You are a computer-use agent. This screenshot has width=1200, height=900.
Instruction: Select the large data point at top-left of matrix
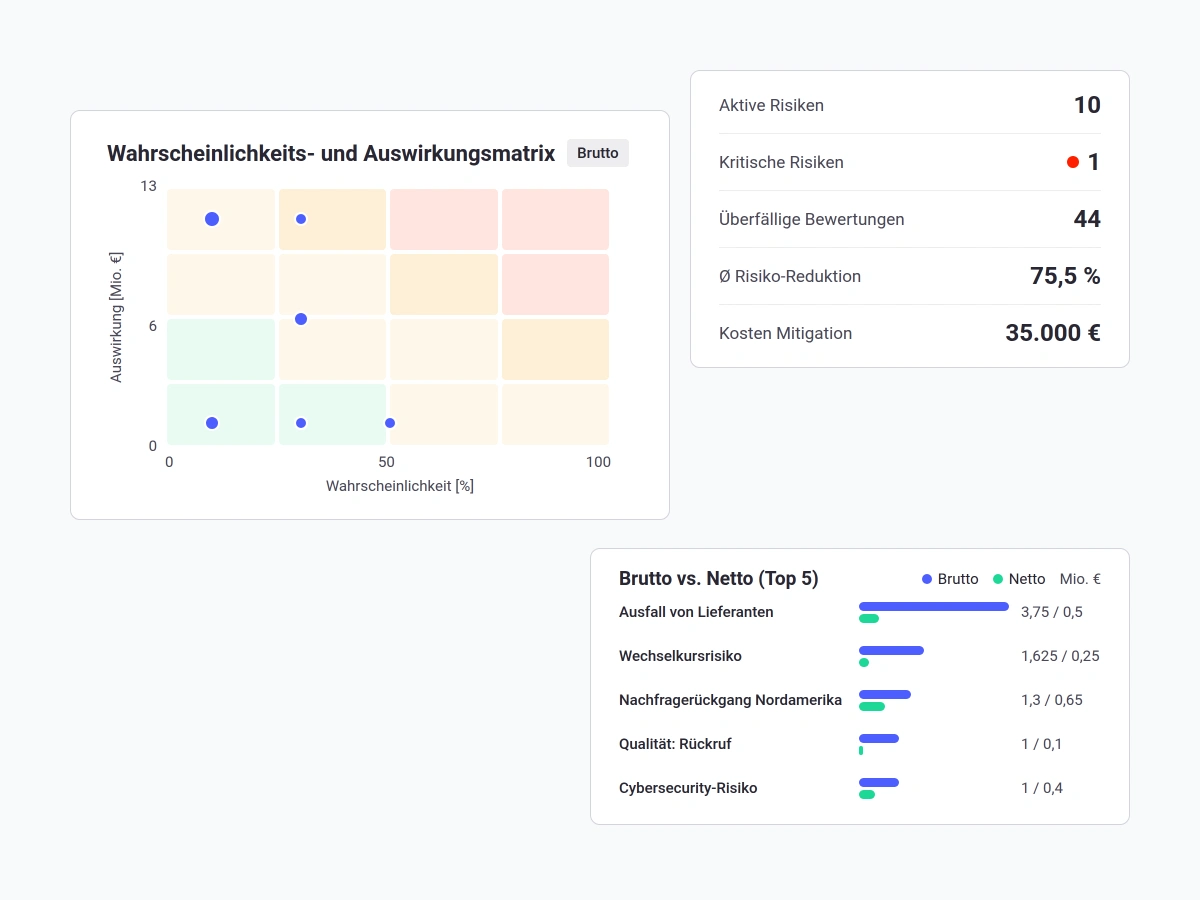pos(212,219)
